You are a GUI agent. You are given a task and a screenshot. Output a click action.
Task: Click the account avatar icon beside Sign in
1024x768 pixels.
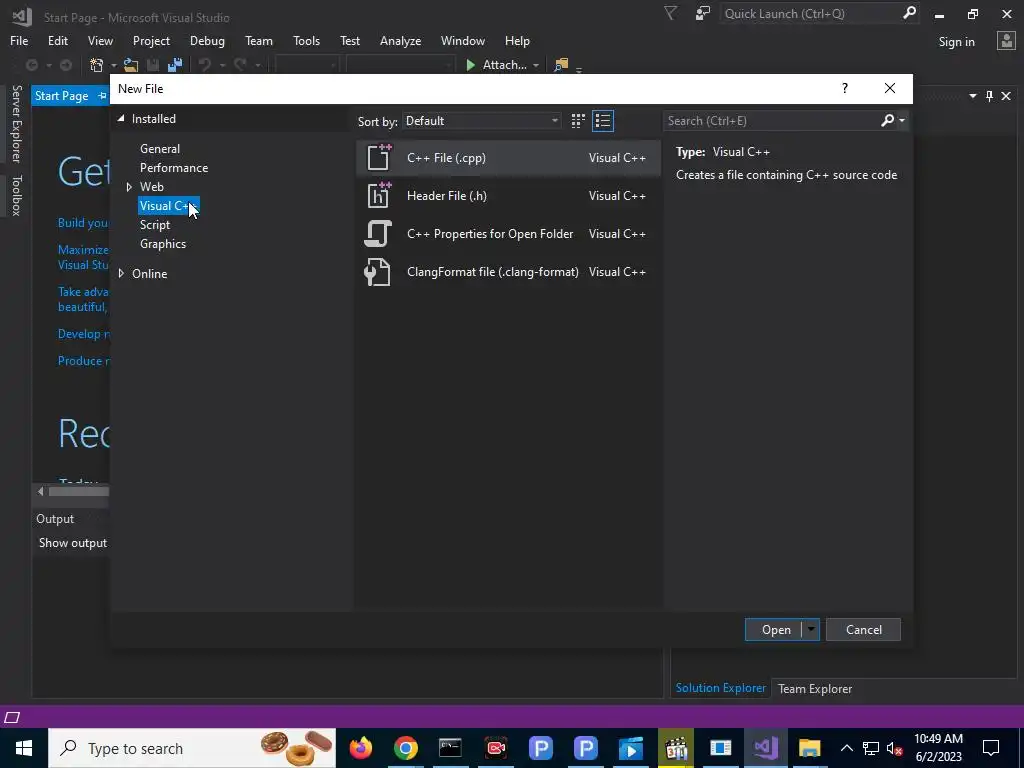(1006, 41)
